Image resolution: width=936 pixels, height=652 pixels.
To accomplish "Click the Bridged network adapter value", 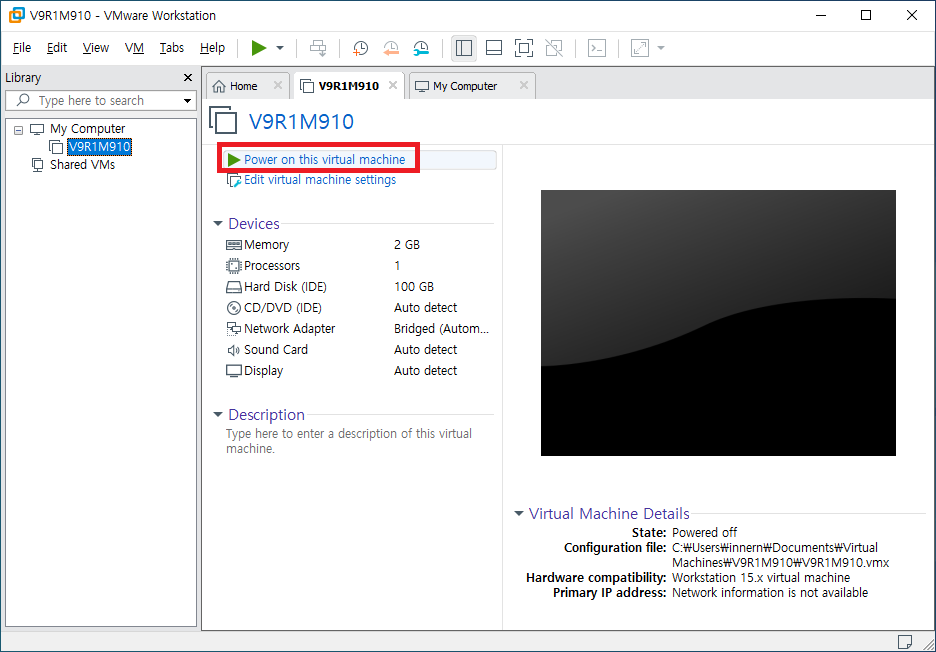I will pyautogui.click(x=441, y=328).
